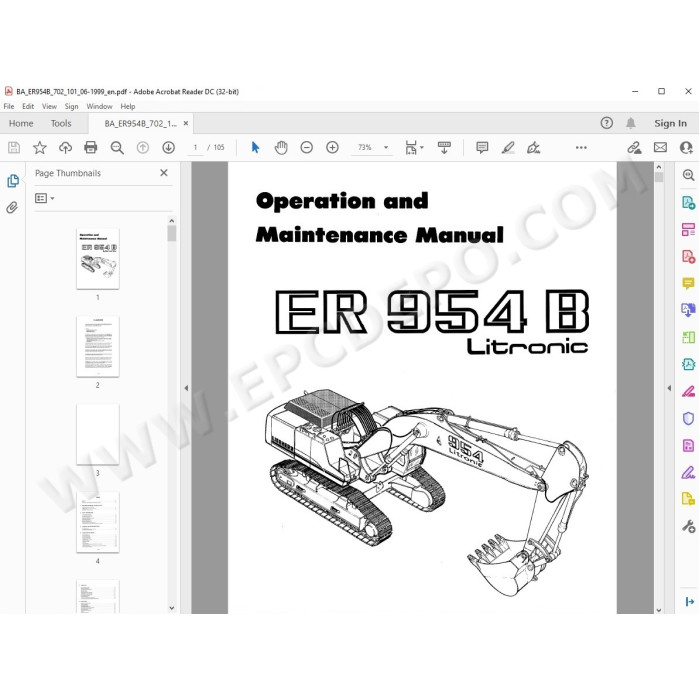
Task: Open the search tool in right pane
Action: (x=688, y=175)
